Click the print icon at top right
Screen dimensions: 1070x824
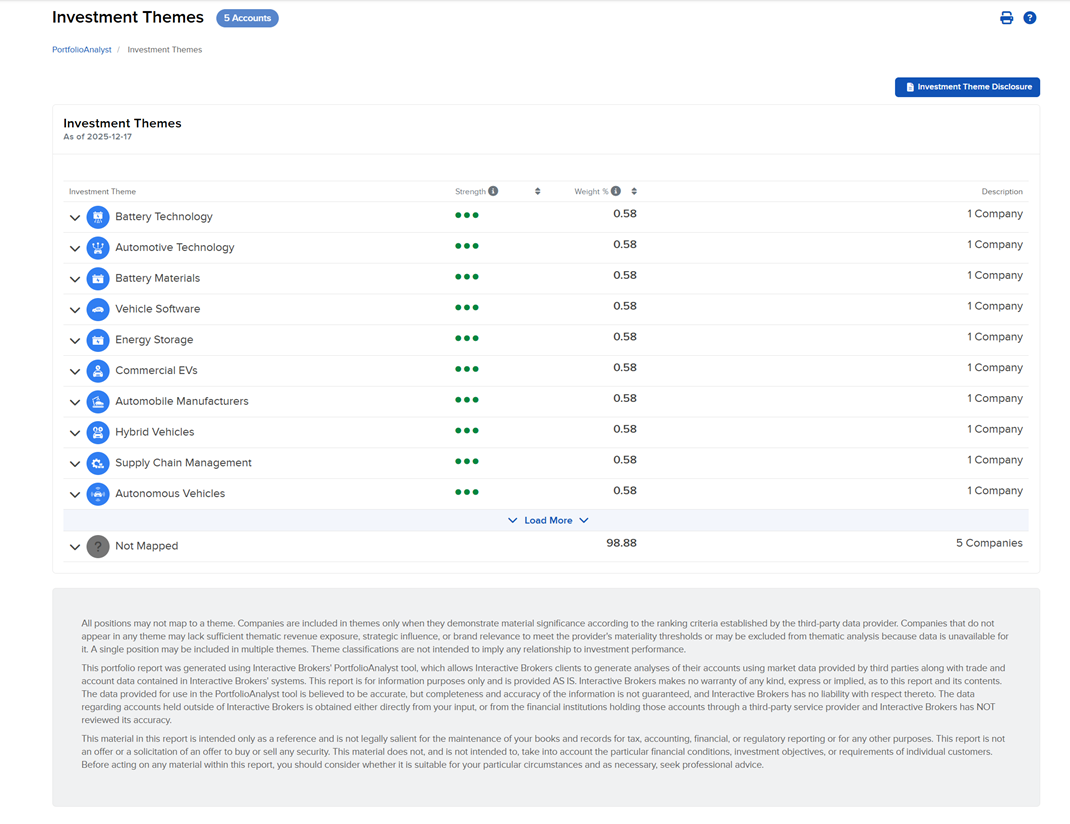click(x=1006, y=18)
